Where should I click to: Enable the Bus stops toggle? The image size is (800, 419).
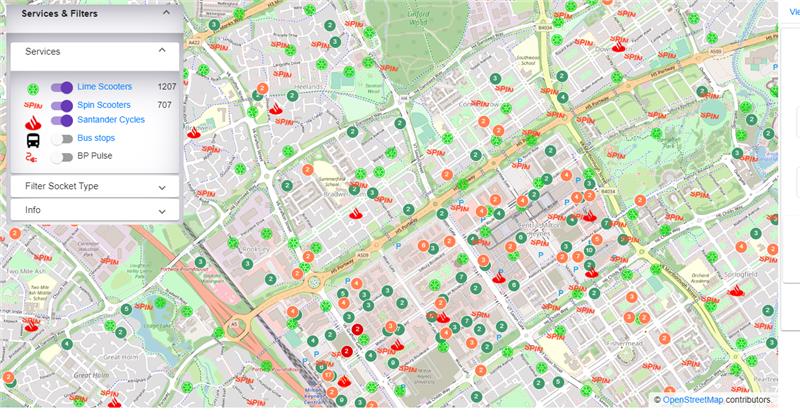click(x=62, y=139)
